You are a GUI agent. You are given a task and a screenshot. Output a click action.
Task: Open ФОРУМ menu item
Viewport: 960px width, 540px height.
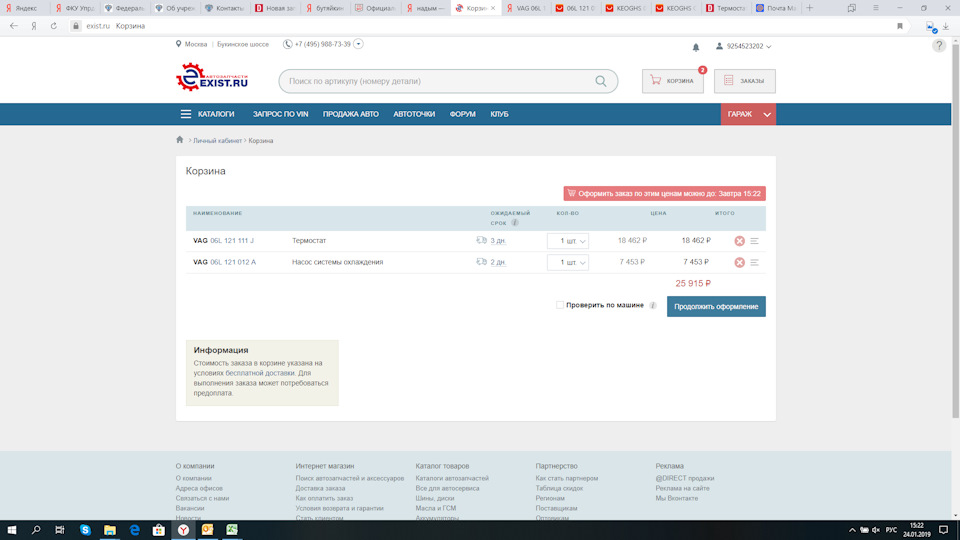462,114
